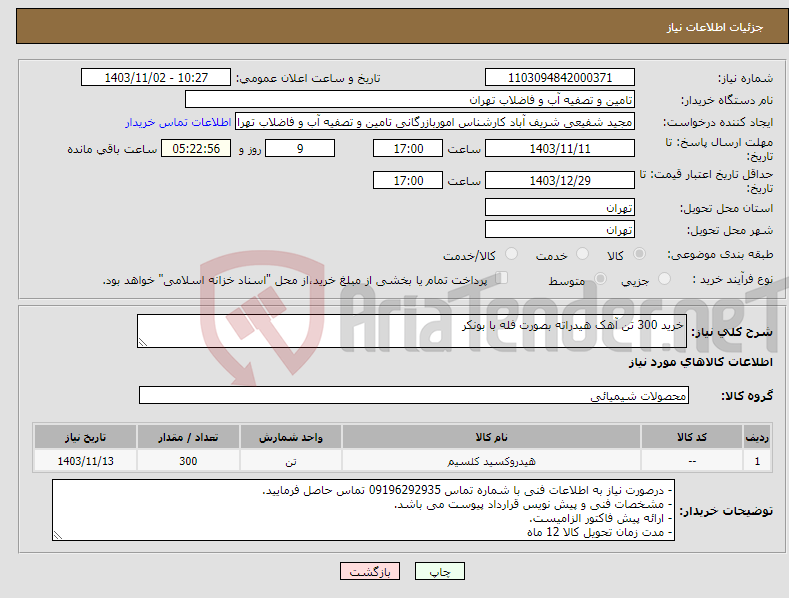Click the resize handle of شرح کلی نیاز box
Screen dimensions: 789x598
pyautogui.click(x=143, y=342)
